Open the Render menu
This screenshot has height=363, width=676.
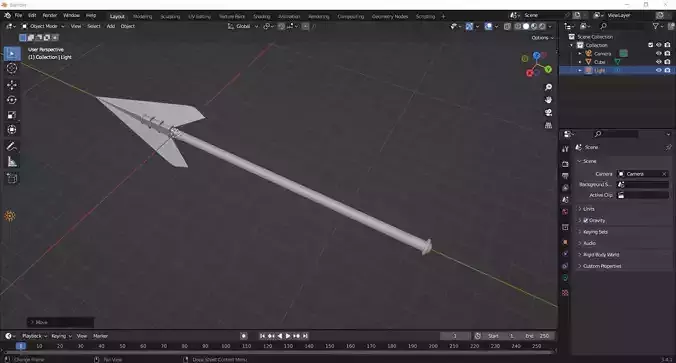(50, 16)
